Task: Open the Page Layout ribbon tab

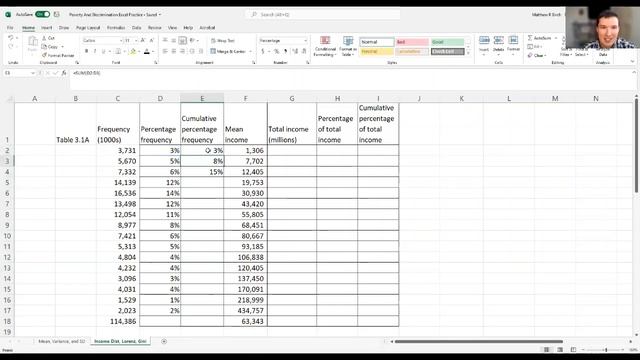Action: 88,28
